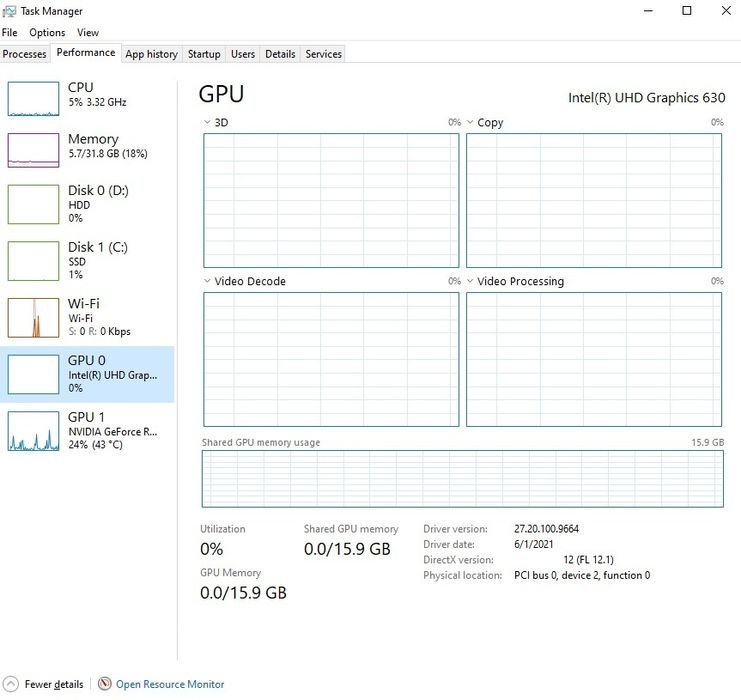Click the Utilization 0% value
The height and width of the screenshot is (700, 741).
click(212, 549)
